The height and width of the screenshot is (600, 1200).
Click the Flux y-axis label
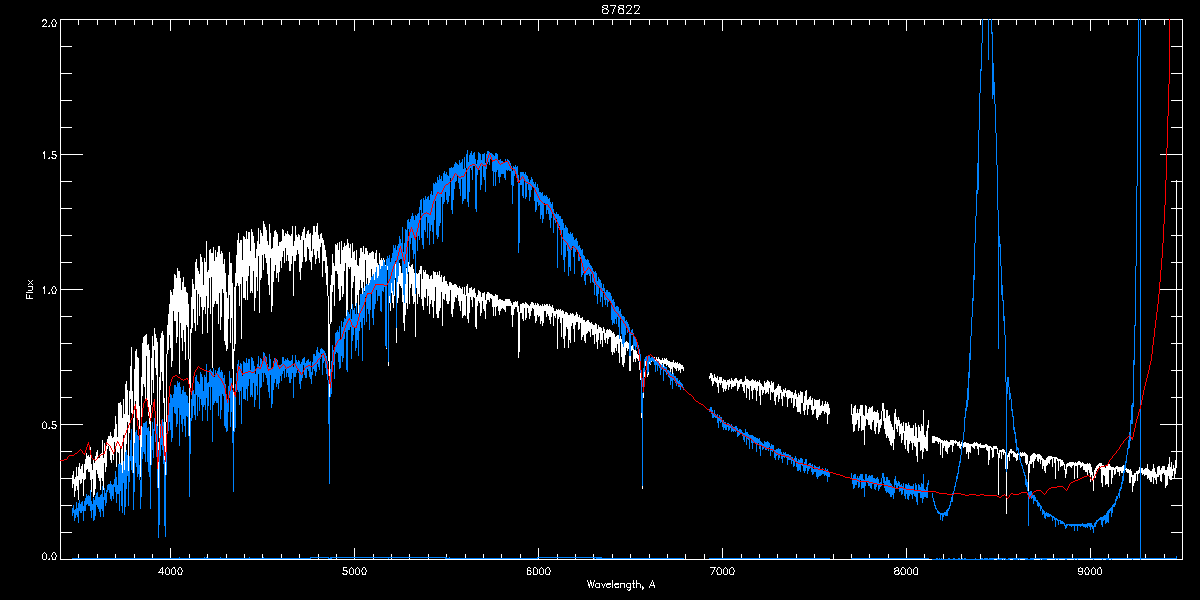click(x=30, y=289)
